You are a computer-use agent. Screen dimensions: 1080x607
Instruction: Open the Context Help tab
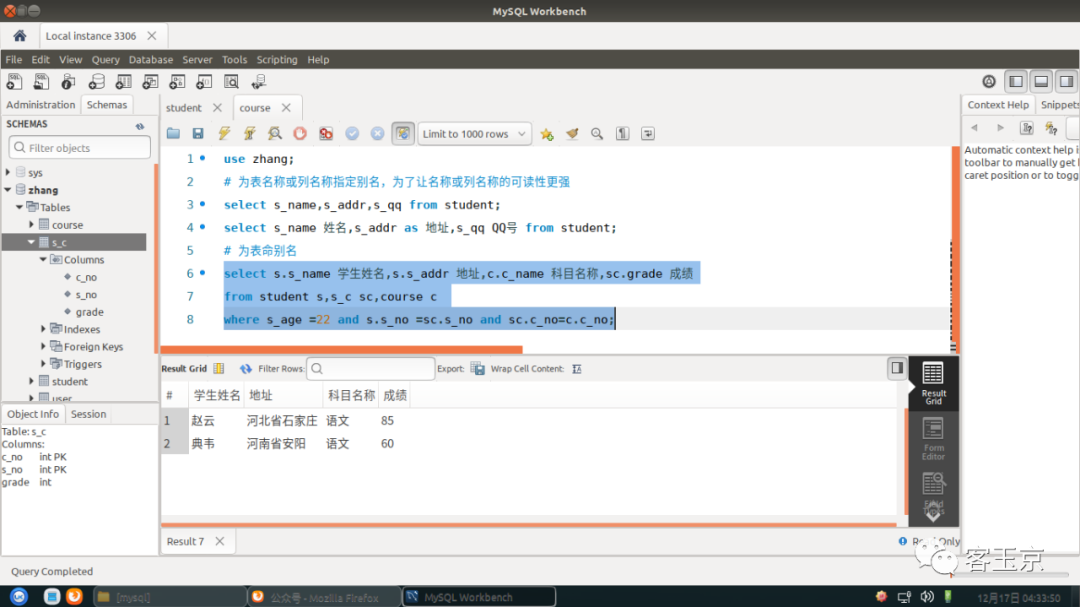point(998,105)
